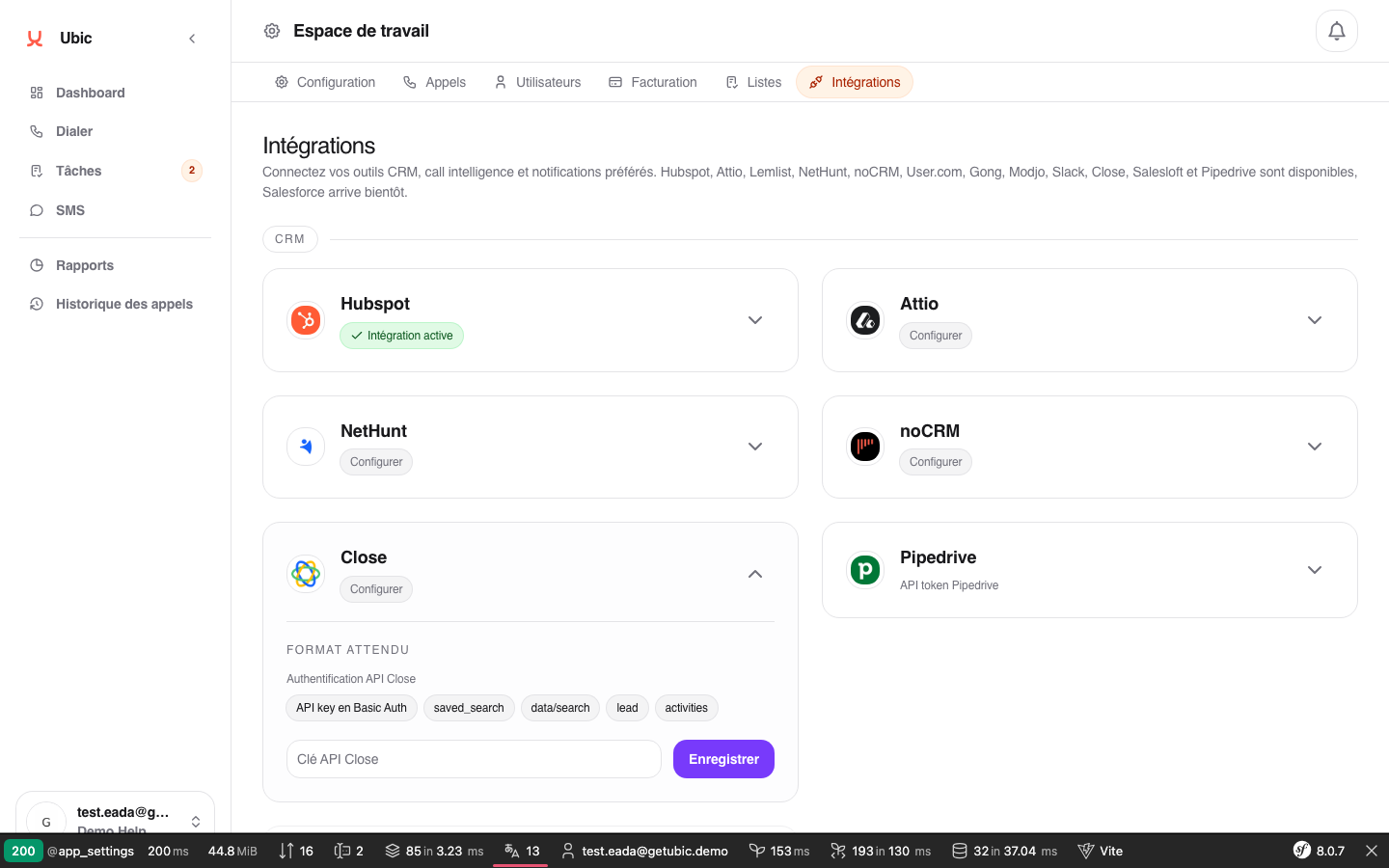Image resolution: width=1389 pixels, height=868 pixels.
Task: Click the API key en Basic Auth tag
Action: 352,708
